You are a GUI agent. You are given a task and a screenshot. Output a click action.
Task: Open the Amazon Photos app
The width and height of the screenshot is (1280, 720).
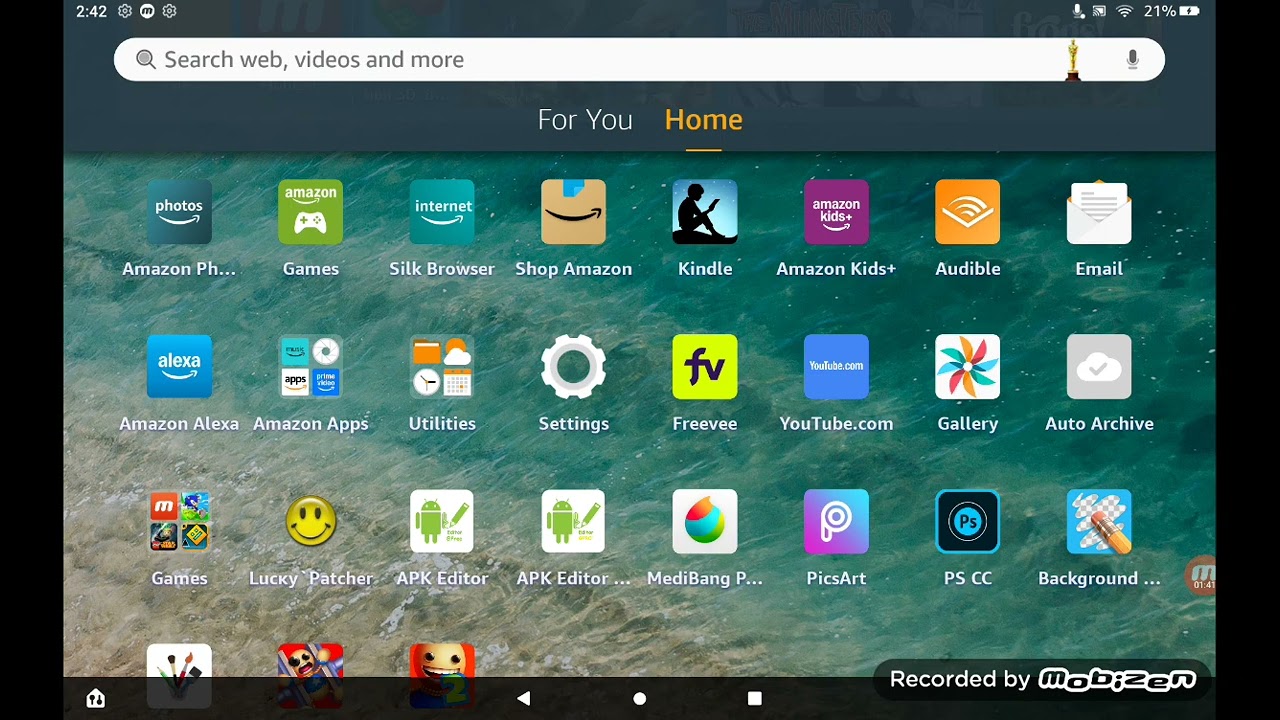[x=179, y=212]
